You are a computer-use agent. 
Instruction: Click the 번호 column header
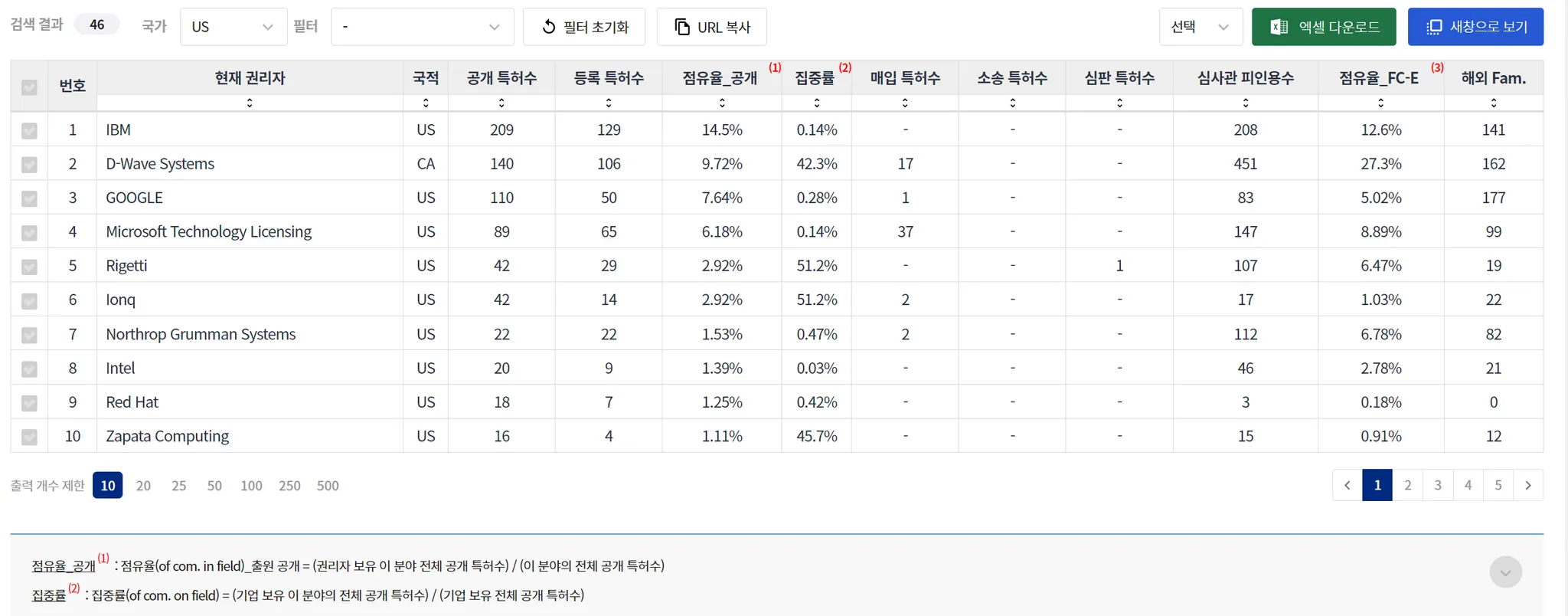(x=73, y=86)
